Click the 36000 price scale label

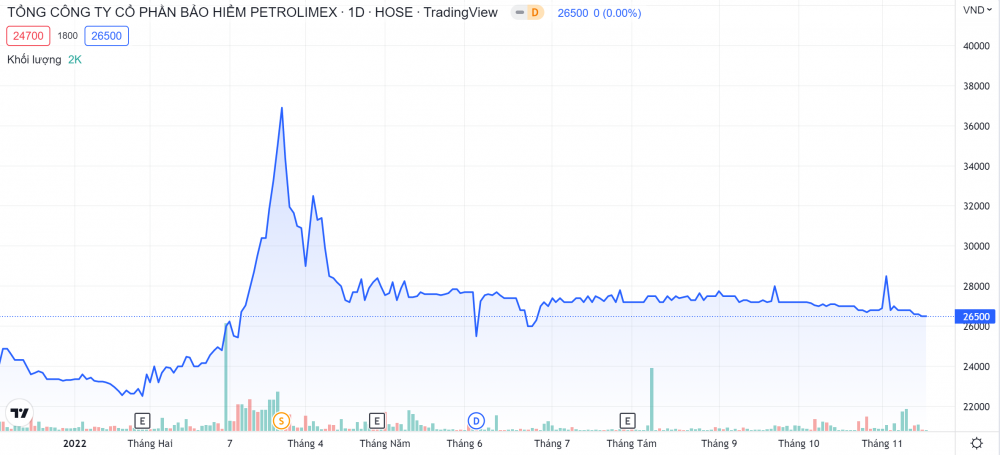976,126
